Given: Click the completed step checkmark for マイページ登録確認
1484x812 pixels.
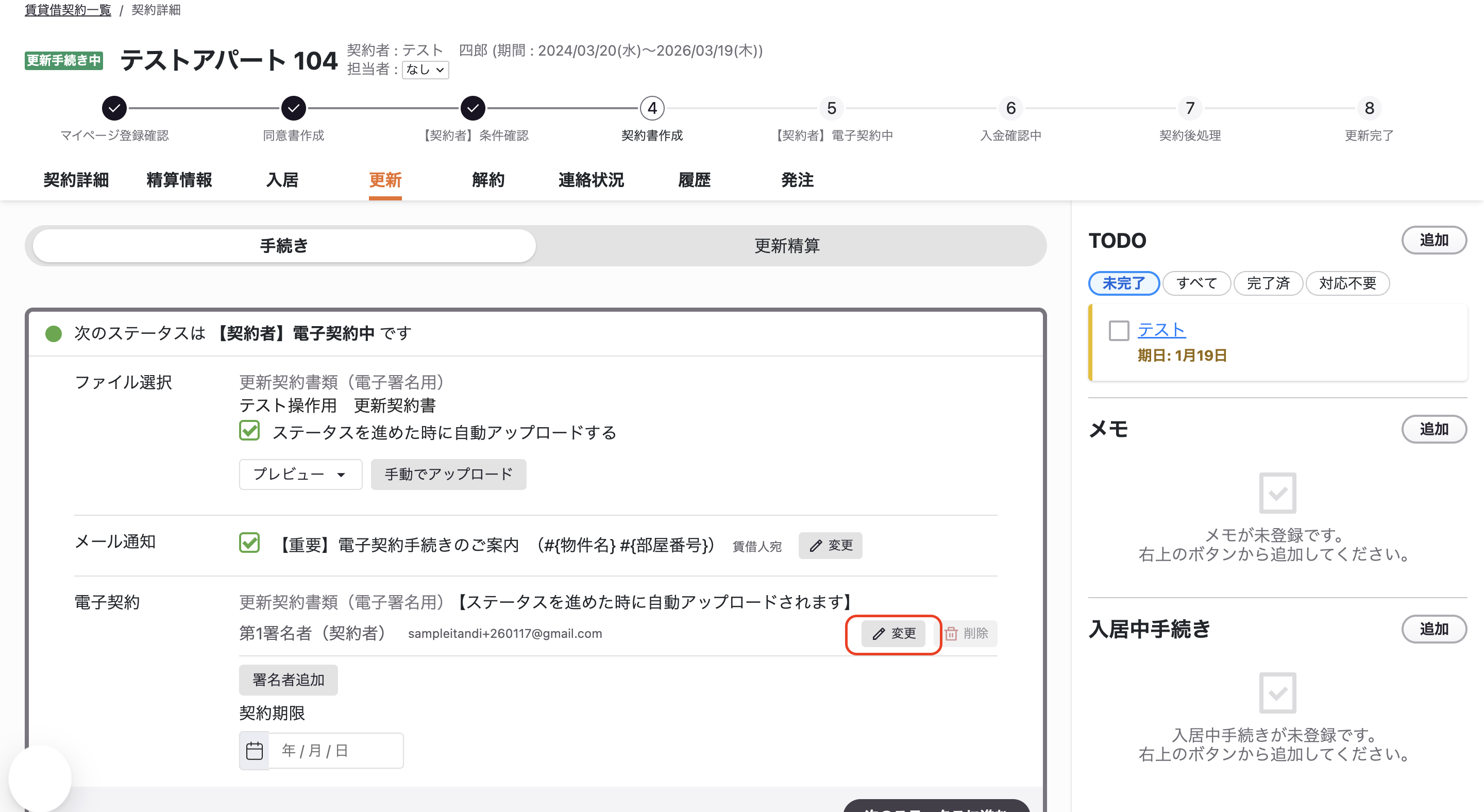Looking at the screenshot, I should [x=114, y=108].
